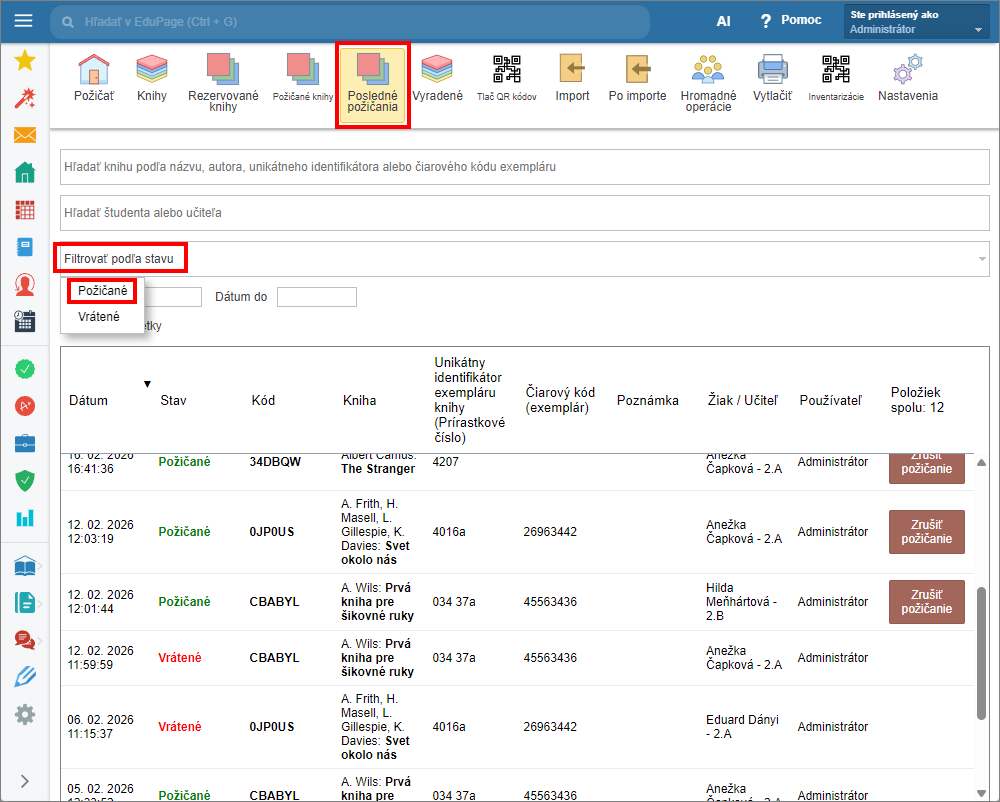Open Inventarizácia QR icon

tap(835, 79)
